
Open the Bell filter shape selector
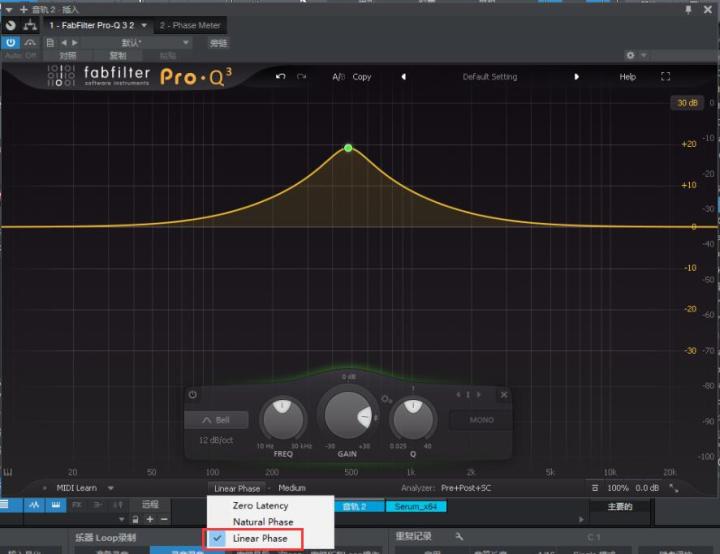216,420
